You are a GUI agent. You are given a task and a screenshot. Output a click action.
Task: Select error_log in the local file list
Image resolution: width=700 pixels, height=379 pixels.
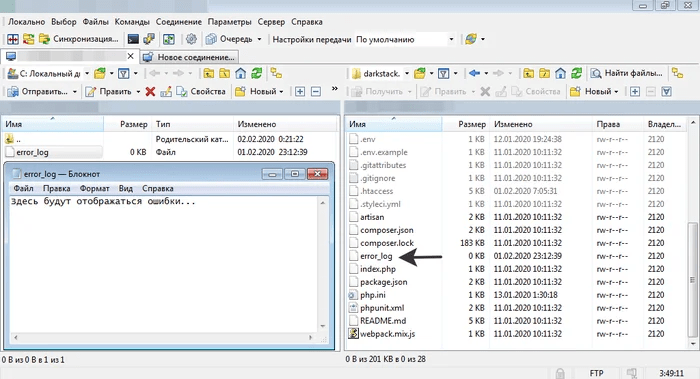coord(32,152)
